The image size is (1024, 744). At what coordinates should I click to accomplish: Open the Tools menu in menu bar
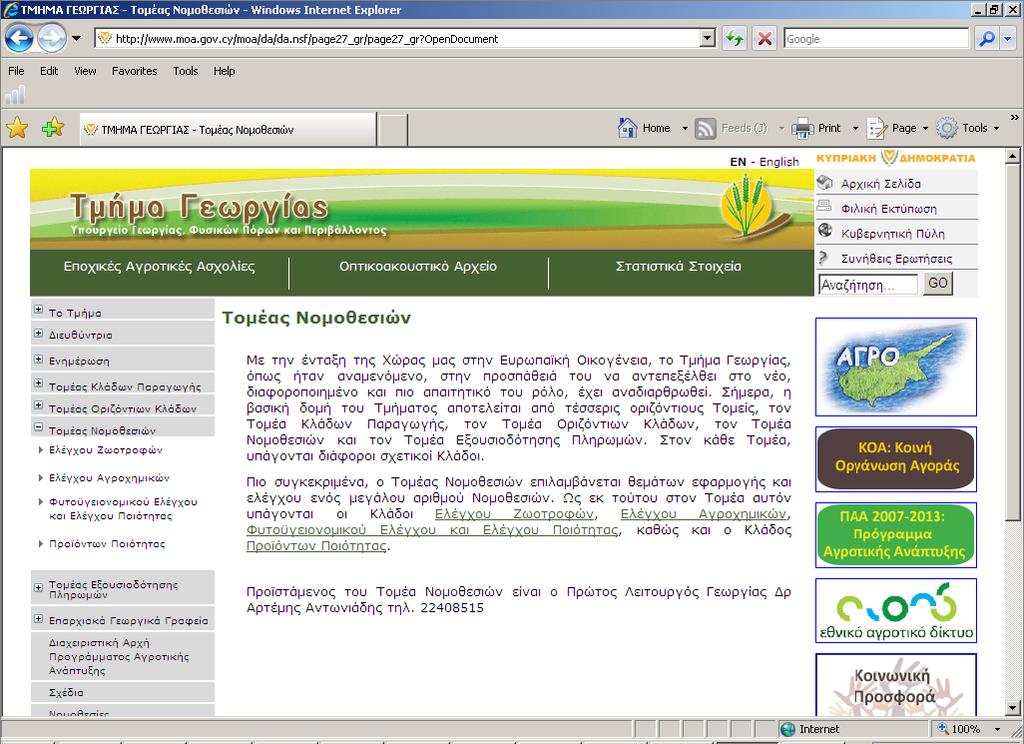[185, 71]
